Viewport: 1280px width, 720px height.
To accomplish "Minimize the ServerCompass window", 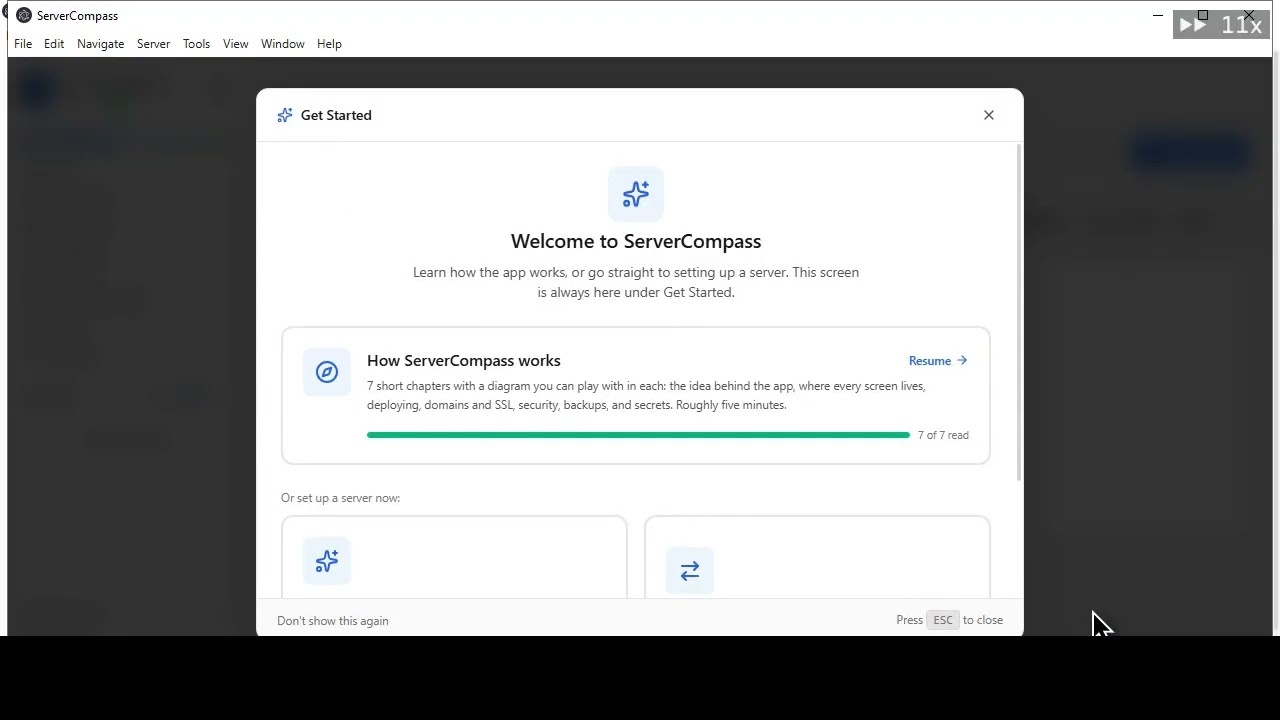I will click(x=1158, y=15).
